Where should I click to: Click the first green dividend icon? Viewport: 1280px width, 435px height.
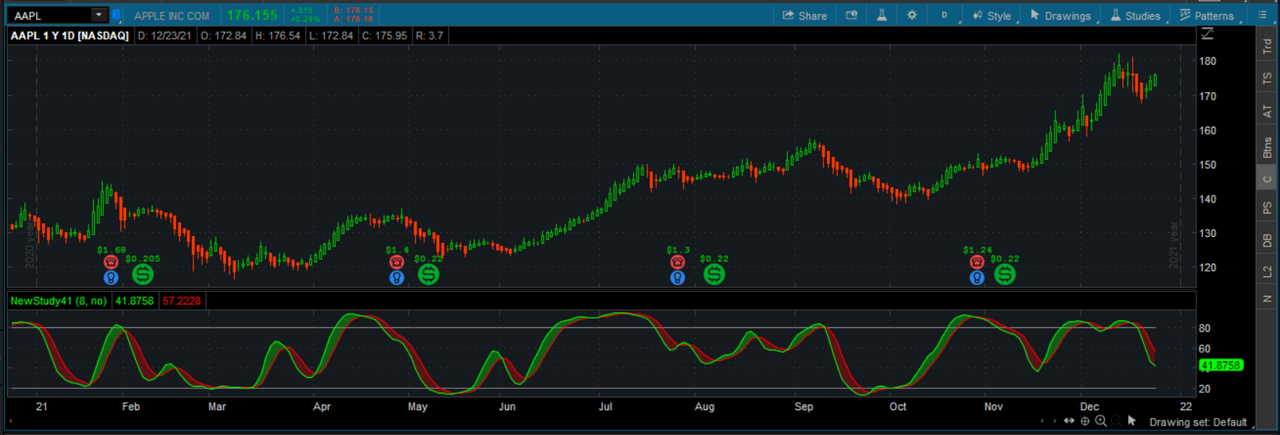pos(143,273)
